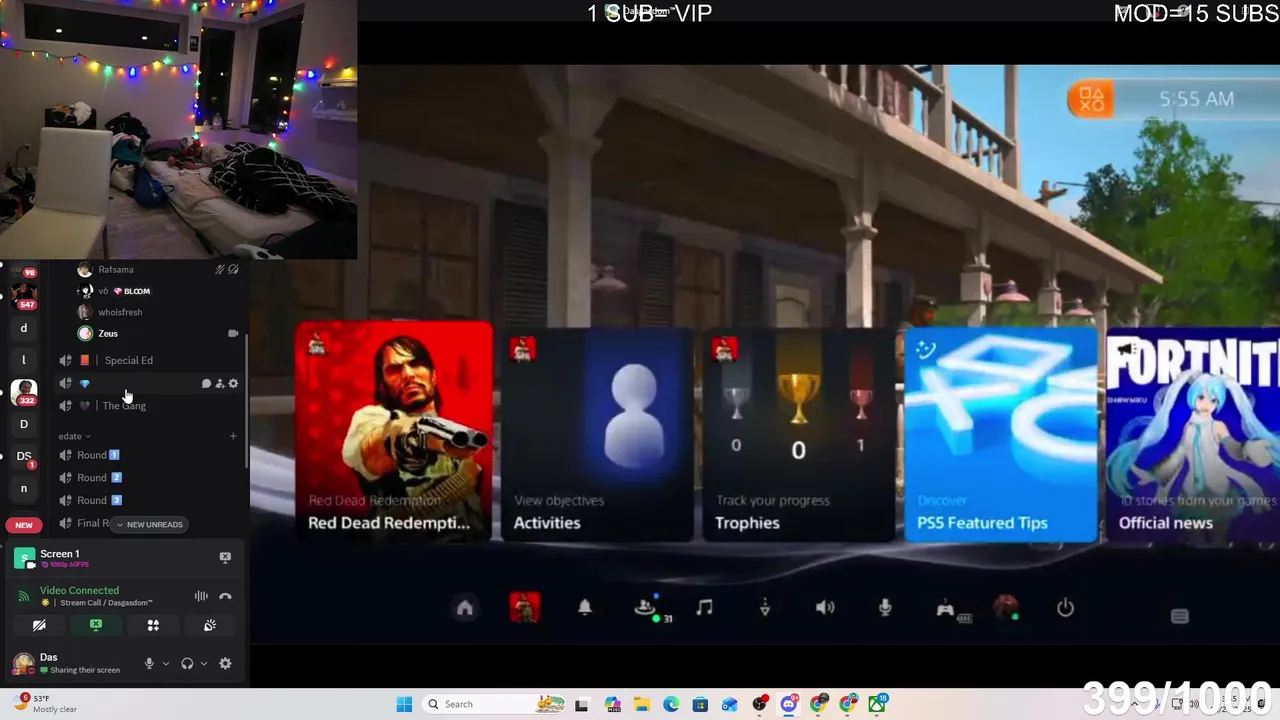Open lowercase d server icon
Image resolution: width=1280 pixels, height=720 pixels.
tap(24, 328)
